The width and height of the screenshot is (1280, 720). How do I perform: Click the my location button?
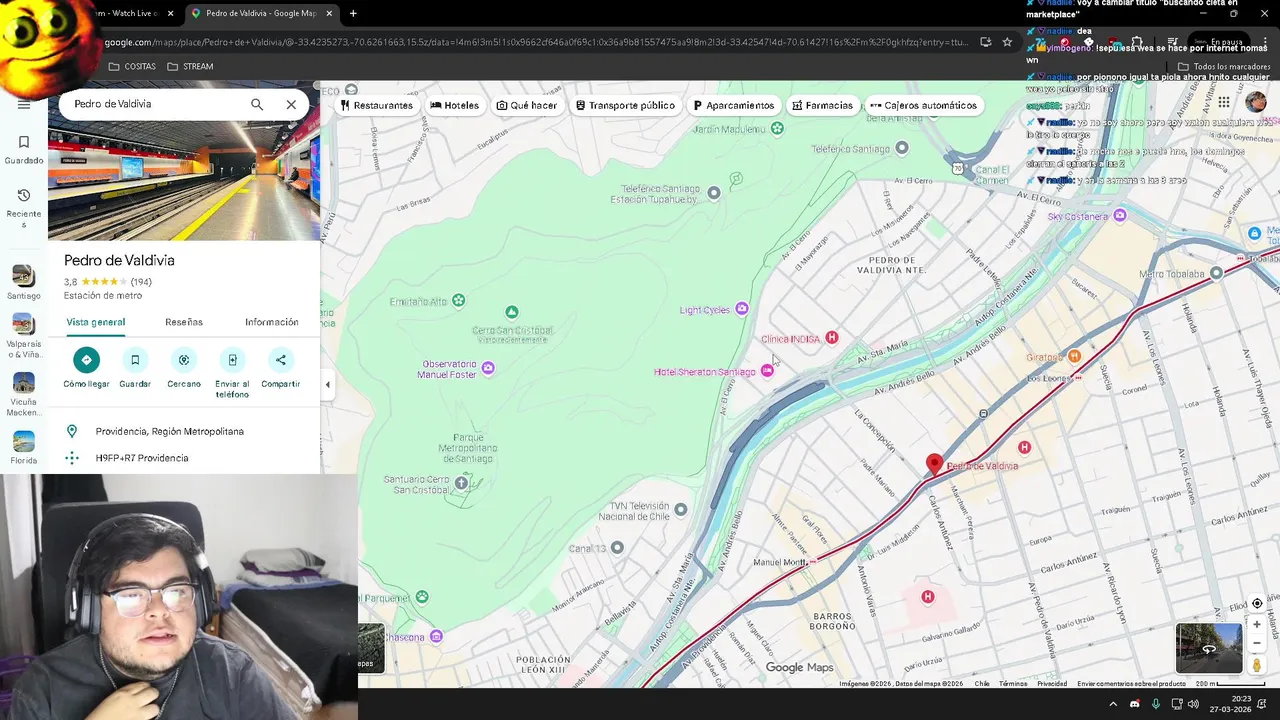(x=1257, y=603)
